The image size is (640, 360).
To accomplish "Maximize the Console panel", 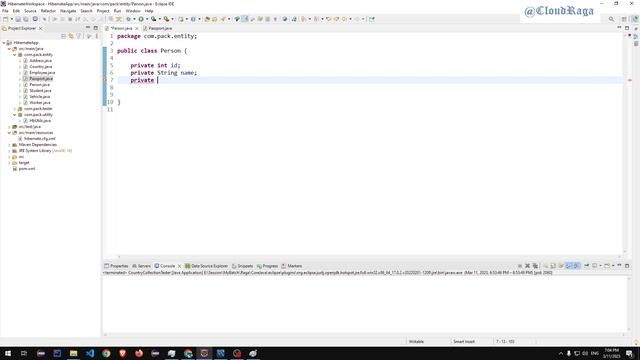I will [627, 266].
